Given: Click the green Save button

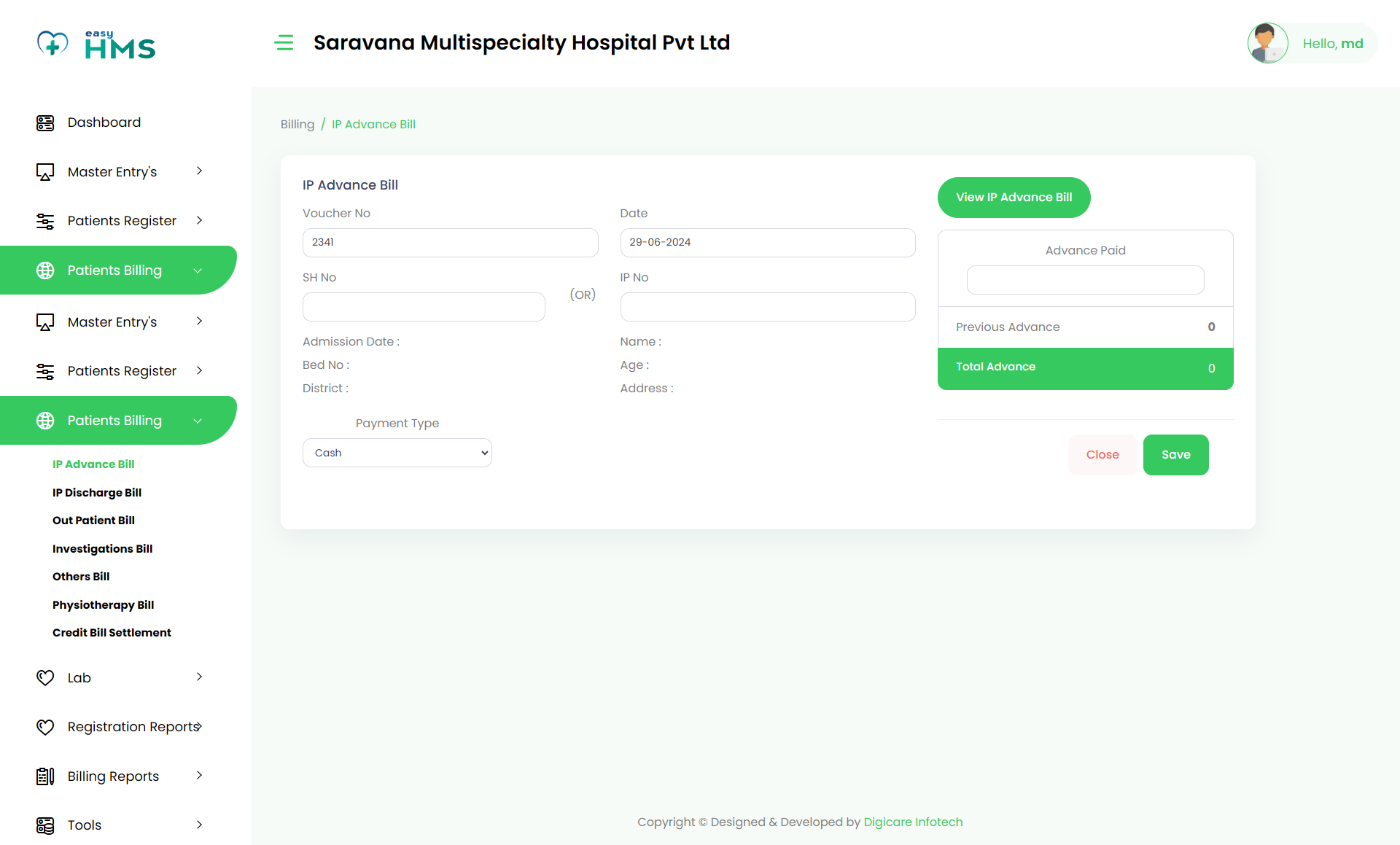Looking at the screenshot, I should pos(1175,455).
